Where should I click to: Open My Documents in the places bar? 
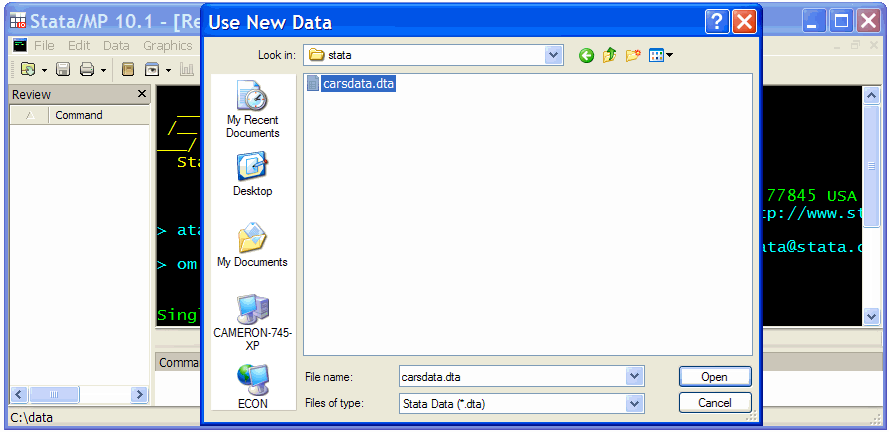tap(253, 245)
